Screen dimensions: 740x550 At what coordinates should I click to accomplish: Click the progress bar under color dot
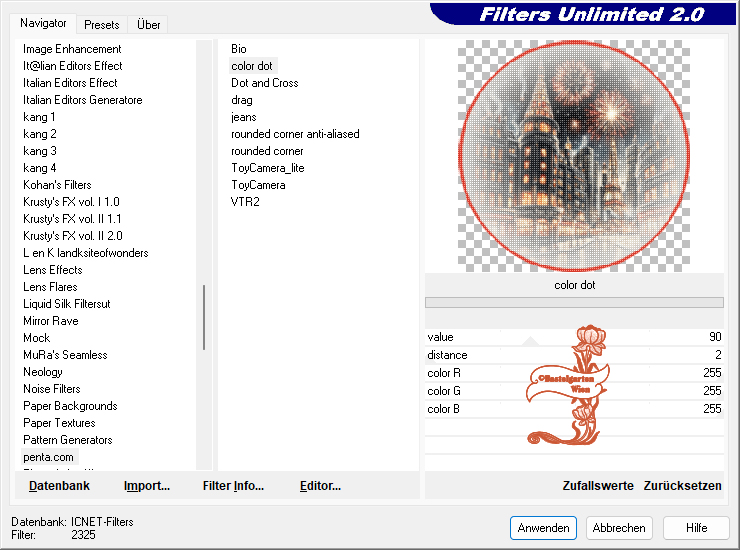[x=574, y=302]
